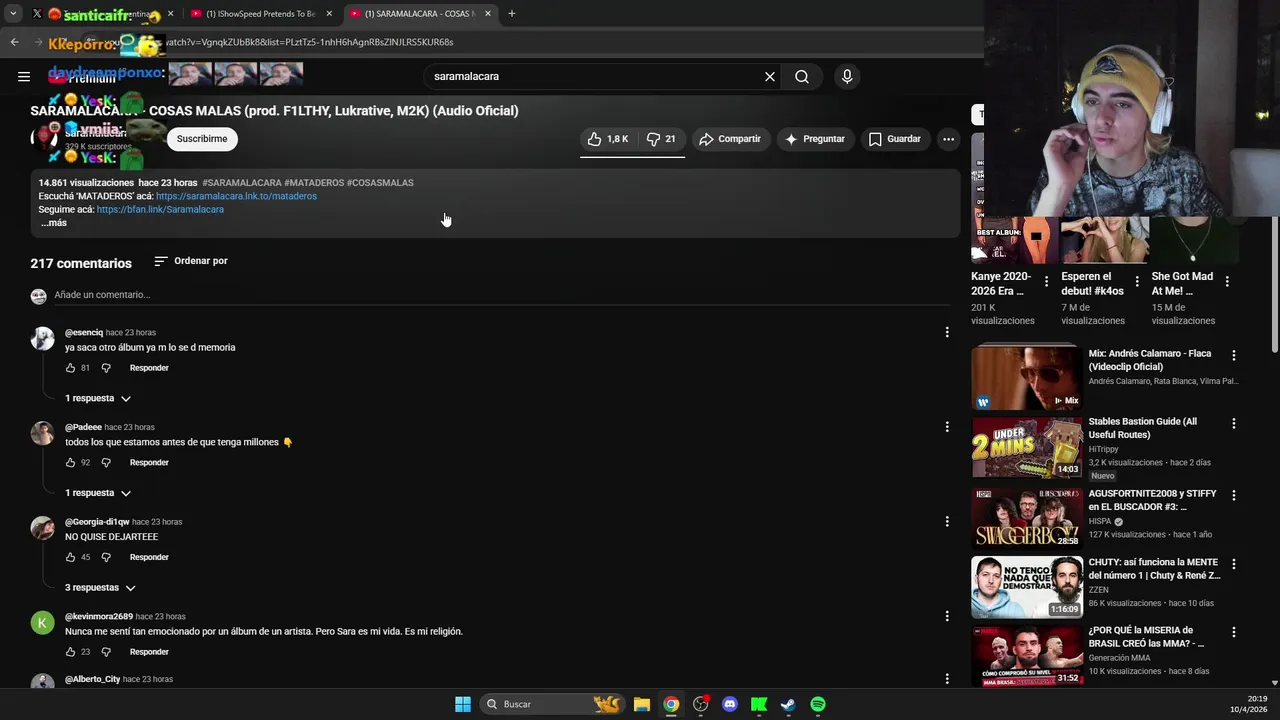The width and height of the screenshot is (1280, 720).
Task: Expand the description with ...más
Action: pos(54,223)
